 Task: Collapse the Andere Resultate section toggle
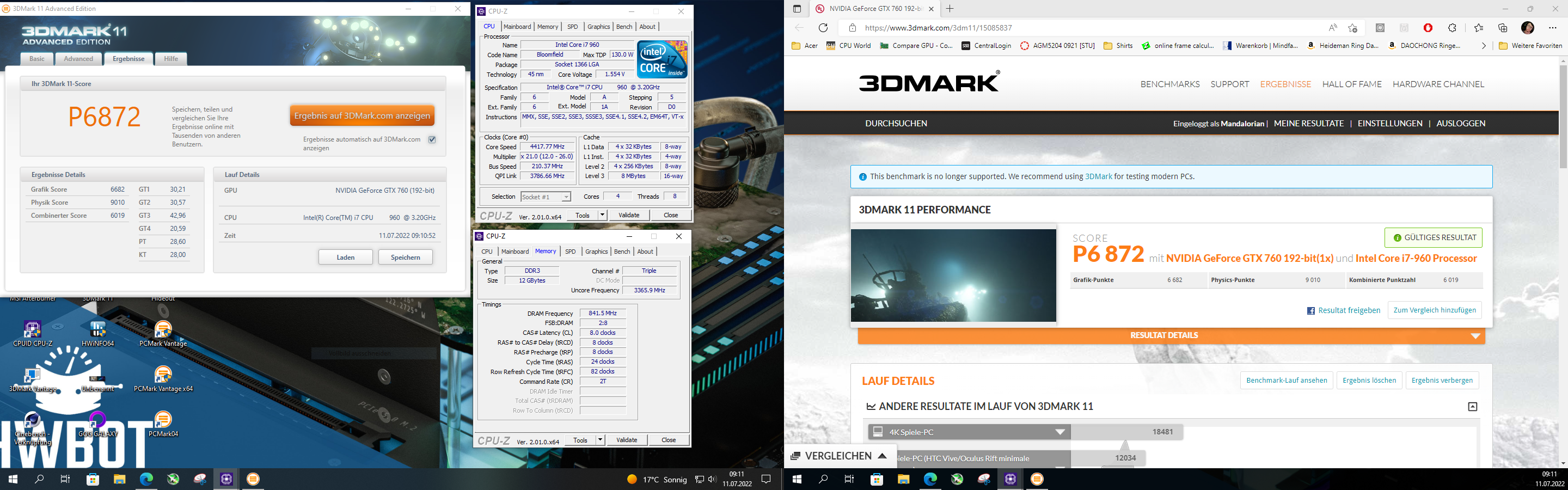(1472, 407)
